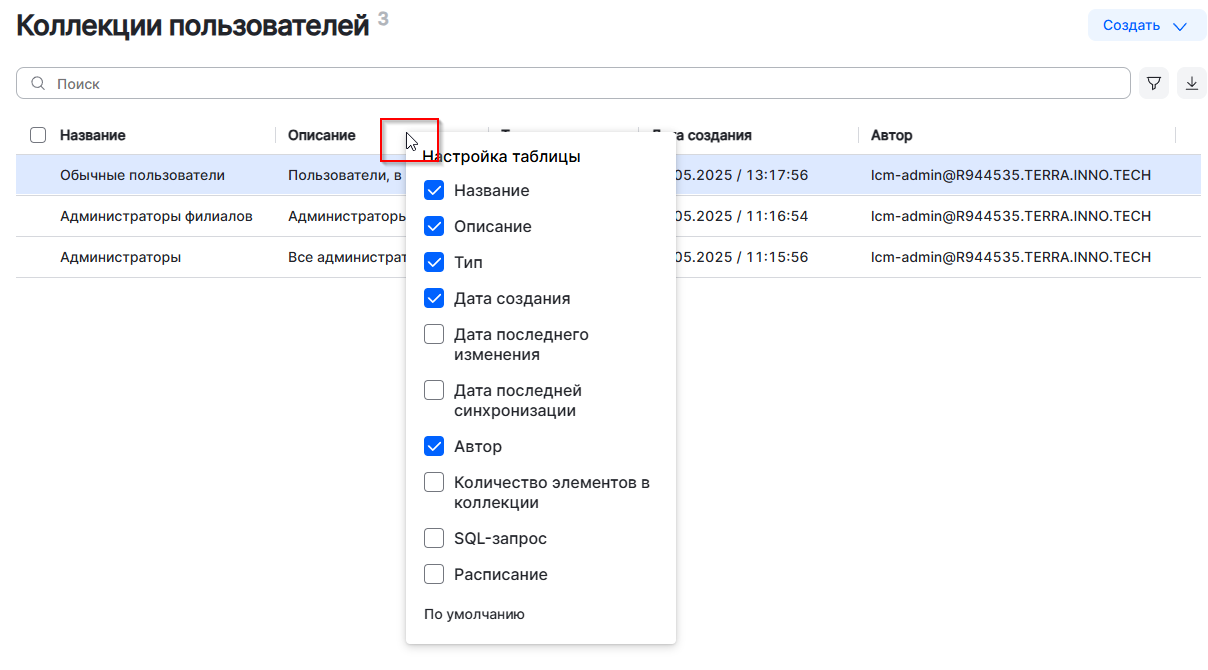The width and height of the screenshot is (1208, 670).
Task: Enable Количество элементов в коллекции column
Action: click(x=434, y=483)
